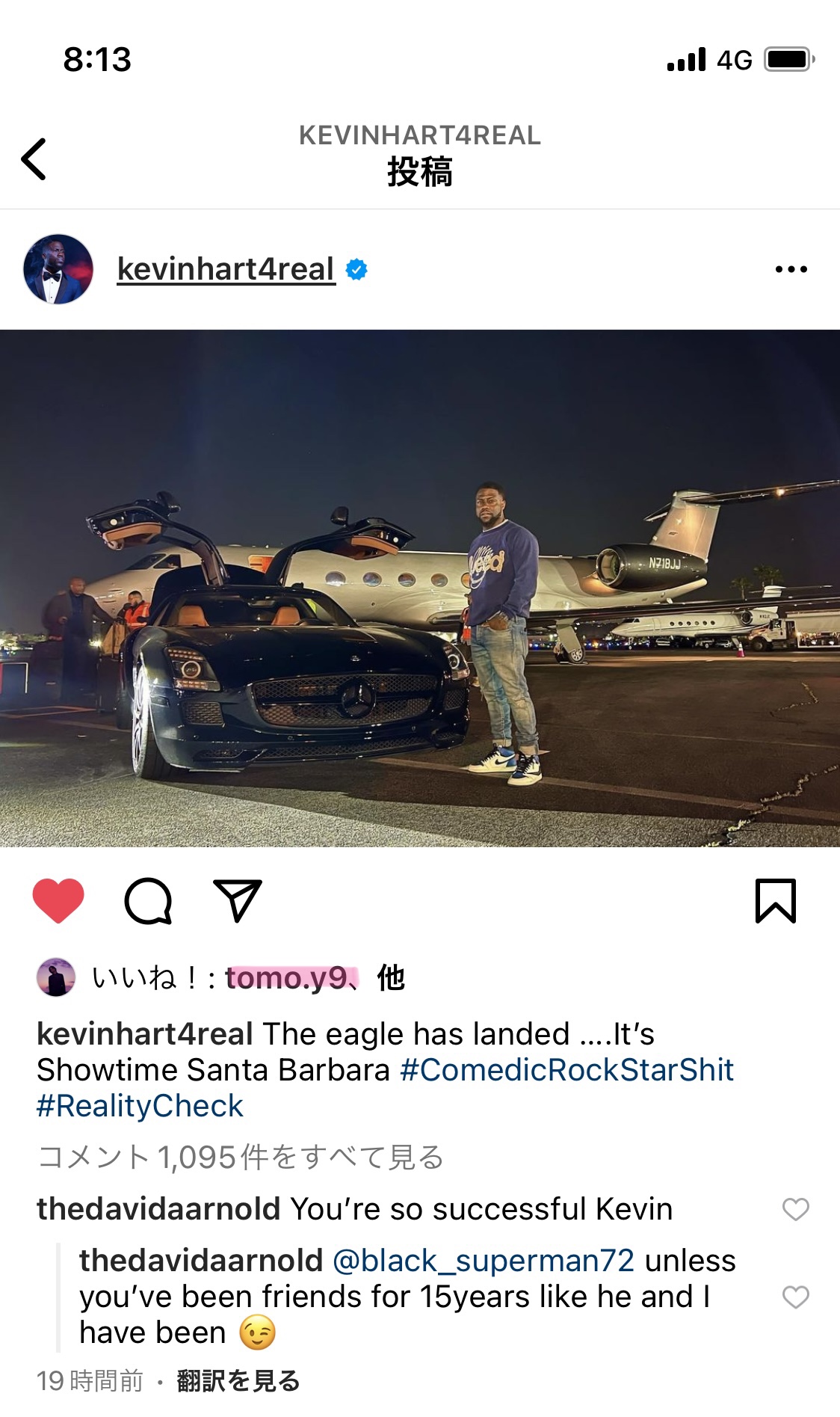Image resolution: width=840 pixels, height=1417 pixels.
Task: Open the 他 likes list
Action: pyautogui.click(x=391, y=977)
